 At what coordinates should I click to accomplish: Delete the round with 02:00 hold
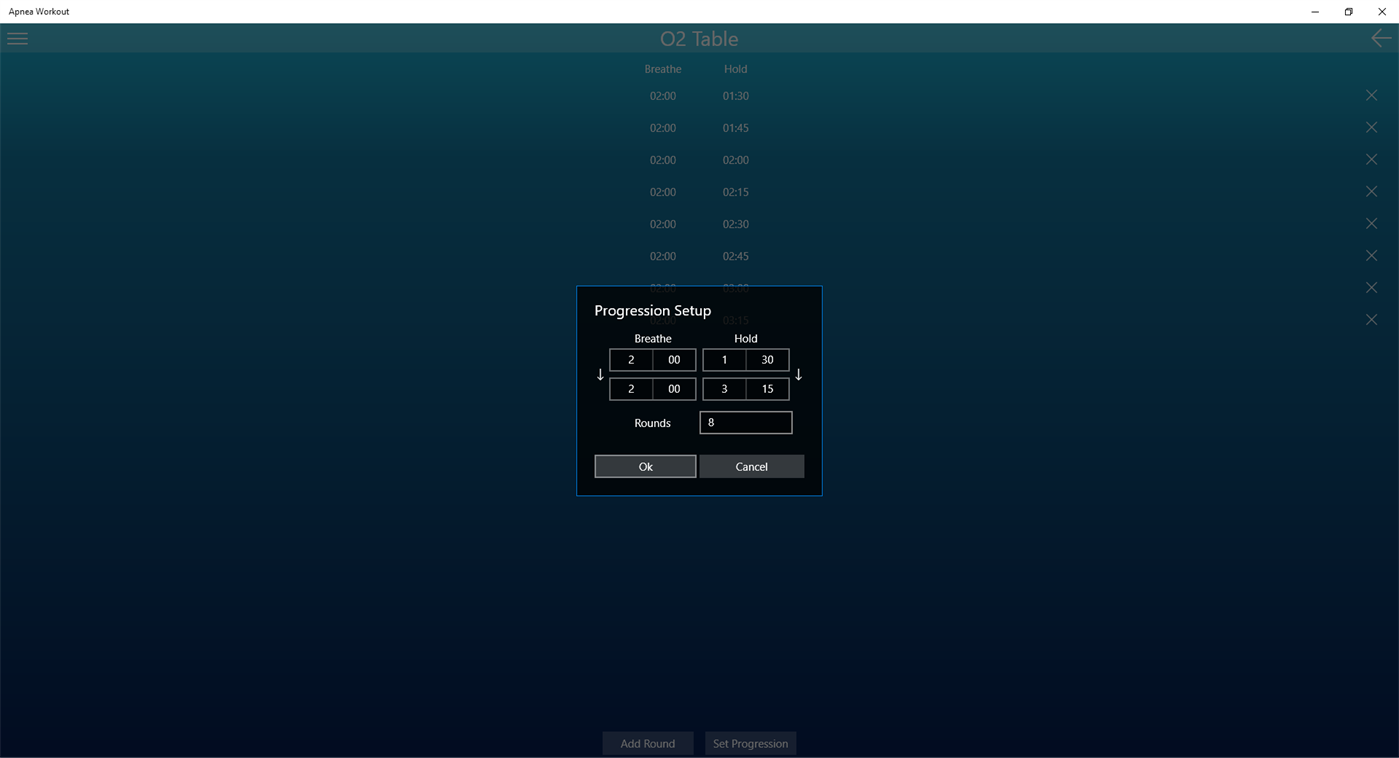pyautogui.click(x=1371, y=159)
